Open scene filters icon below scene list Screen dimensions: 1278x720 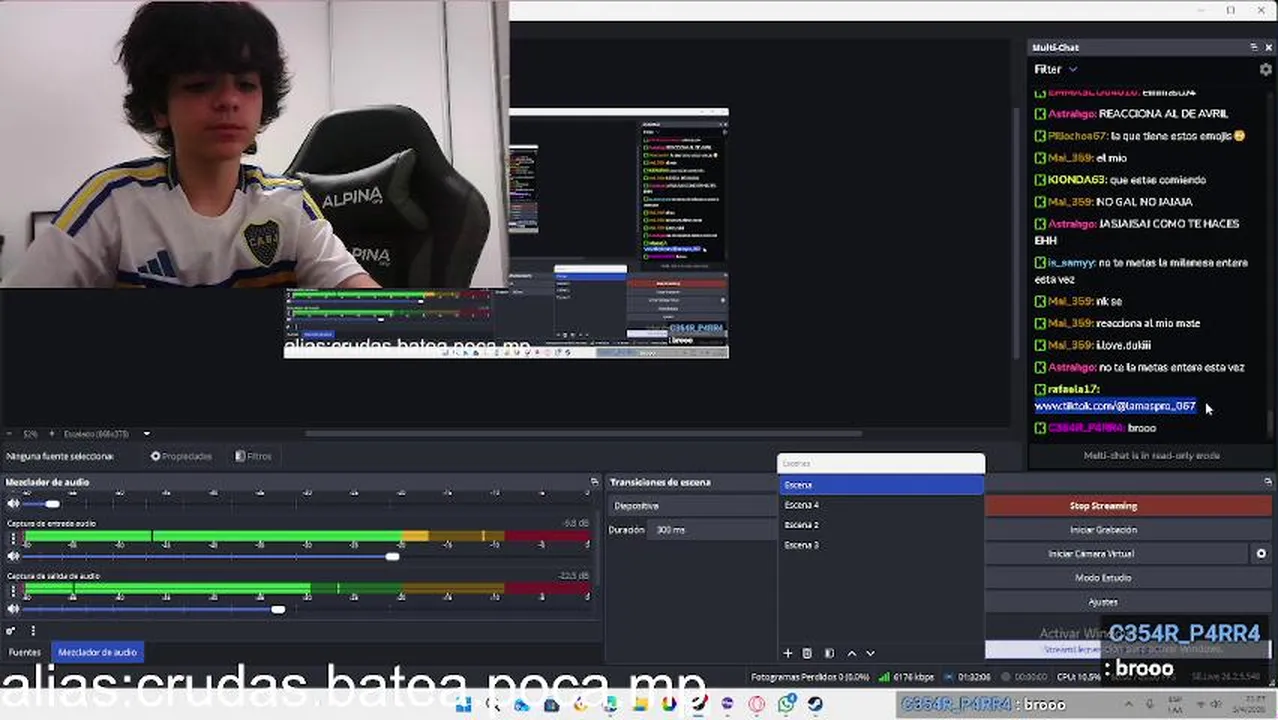click(829, 653)
